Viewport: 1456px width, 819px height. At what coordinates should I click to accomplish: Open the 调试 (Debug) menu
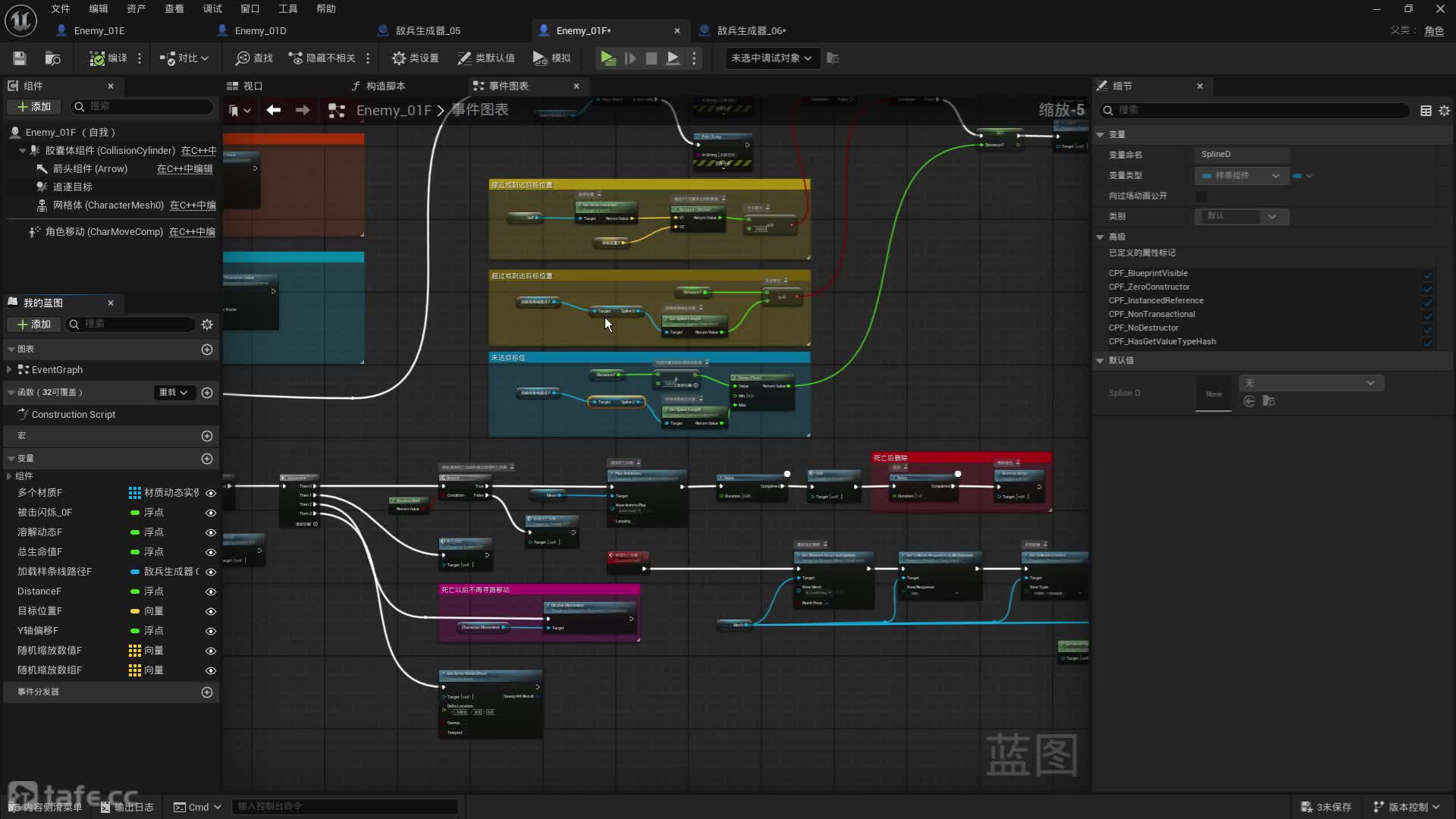coord(212,8)
